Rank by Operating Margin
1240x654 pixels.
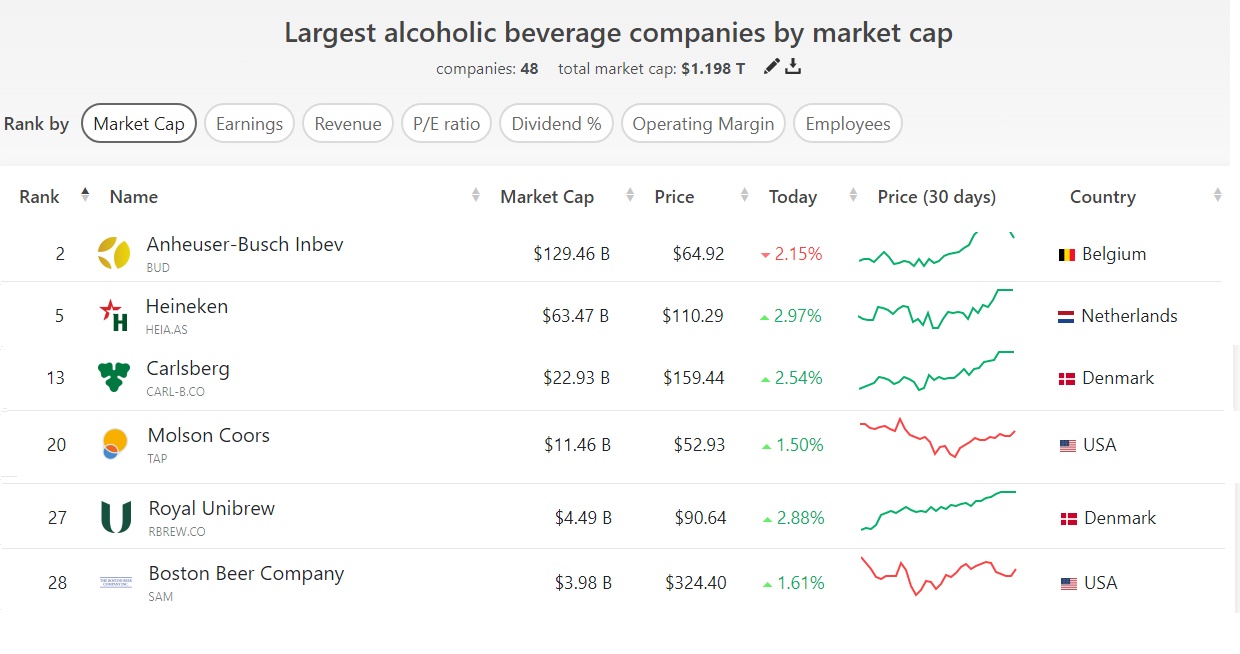click(703, 124)
